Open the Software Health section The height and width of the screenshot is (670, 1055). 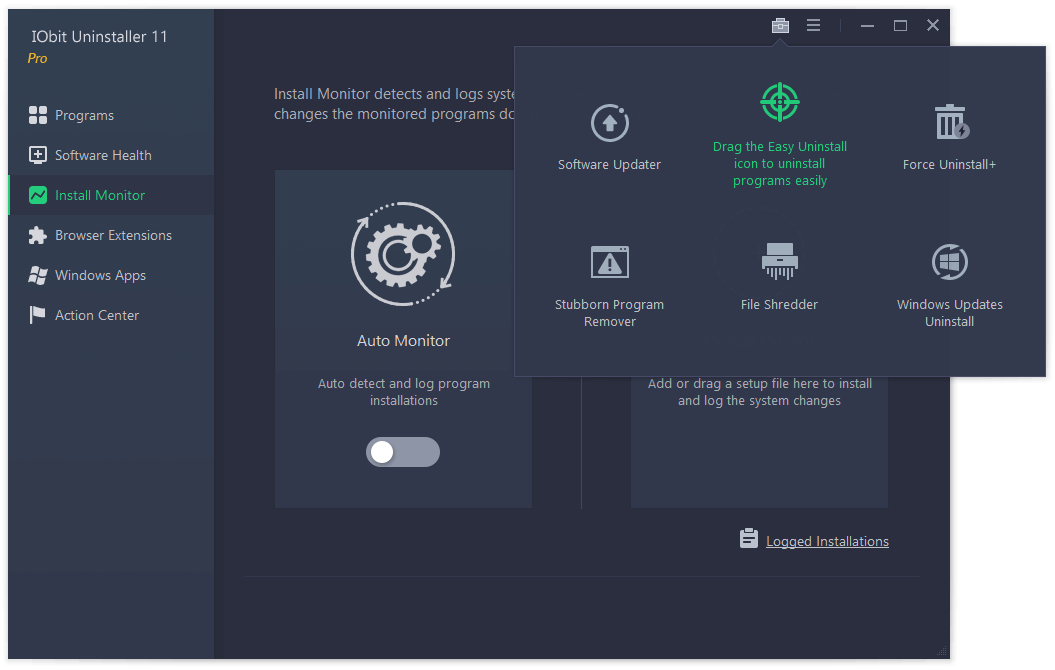point(112,155)
